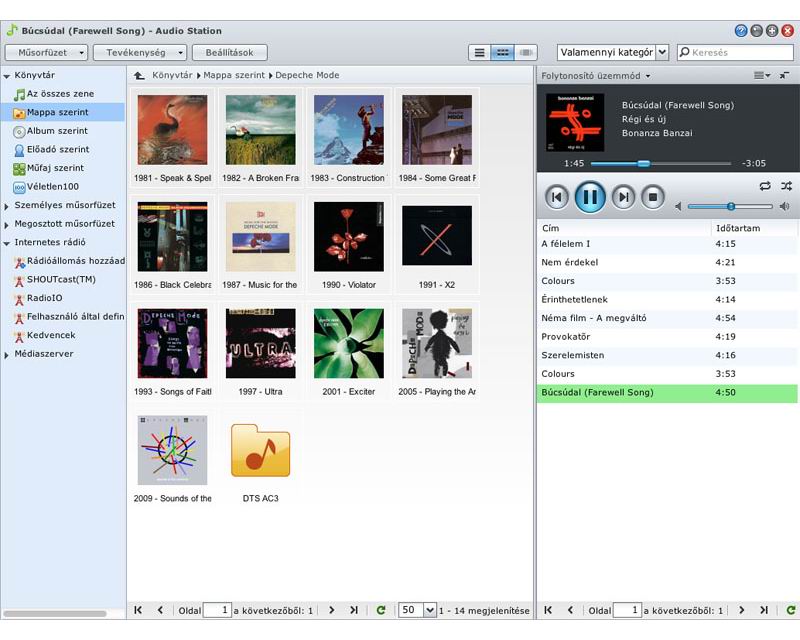
Task: Stop playback with the stop button
Action: click(x=652, y=197)
